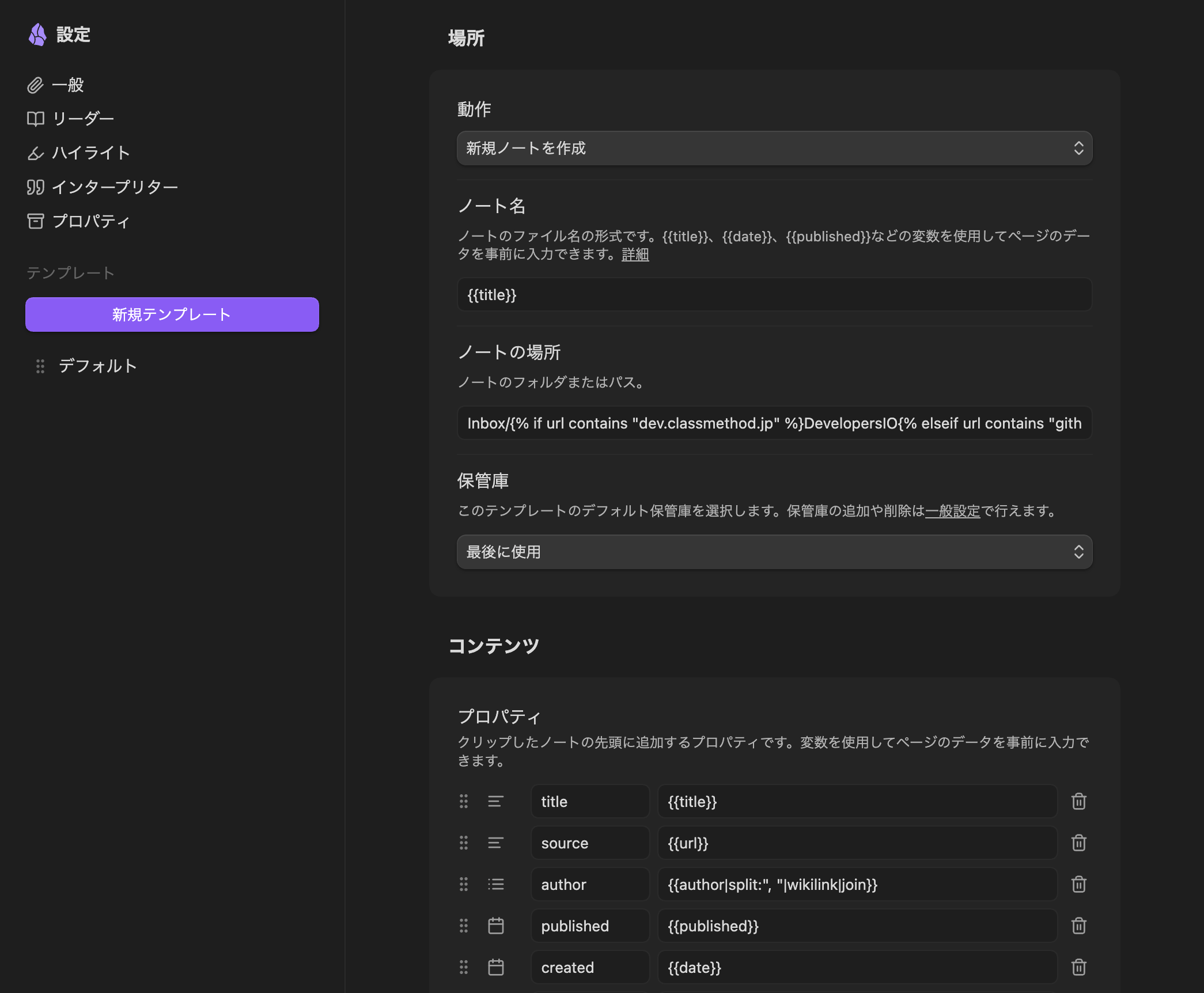Open the 保管庫 dropdown showing 最後に使用

point(774,552)
